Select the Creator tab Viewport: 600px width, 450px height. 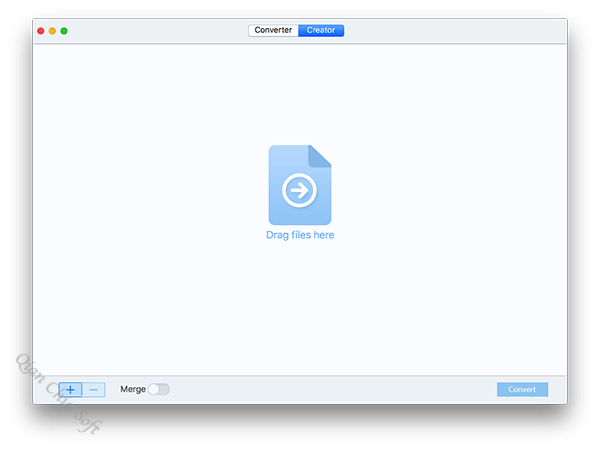point(321,31)
